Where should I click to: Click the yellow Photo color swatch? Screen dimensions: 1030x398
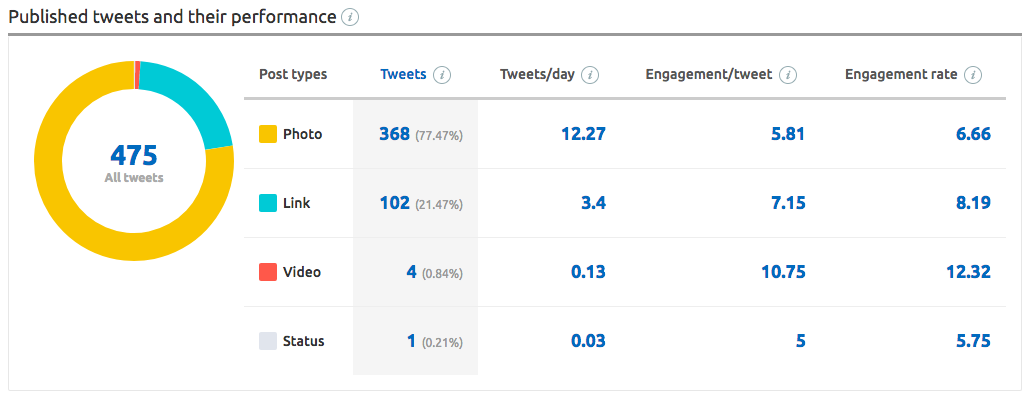click(x=268, y=135)
